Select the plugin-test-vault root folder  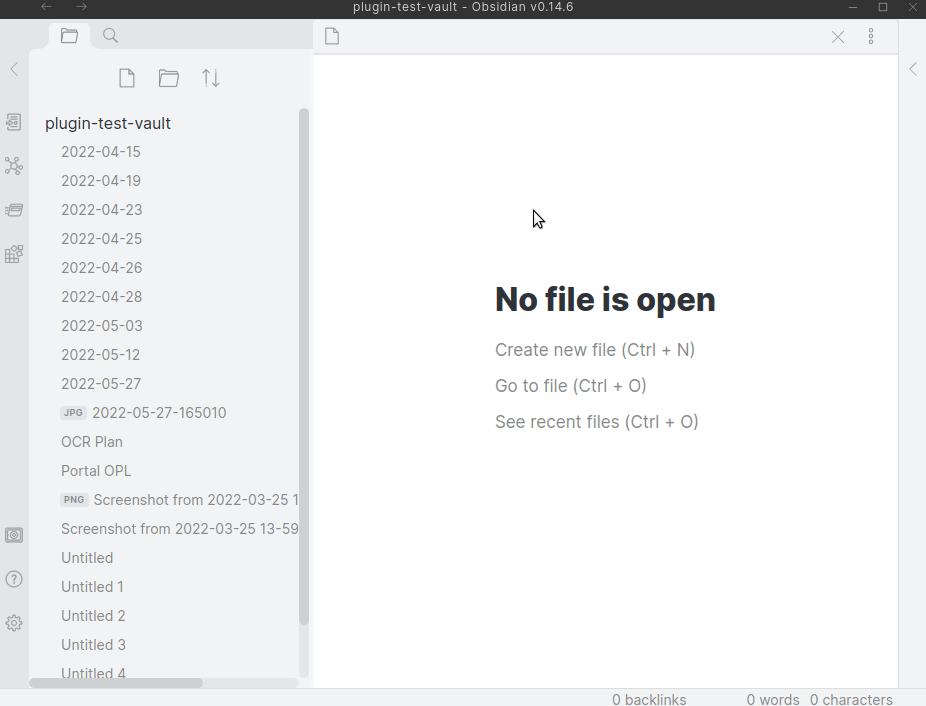click(107, 123)
